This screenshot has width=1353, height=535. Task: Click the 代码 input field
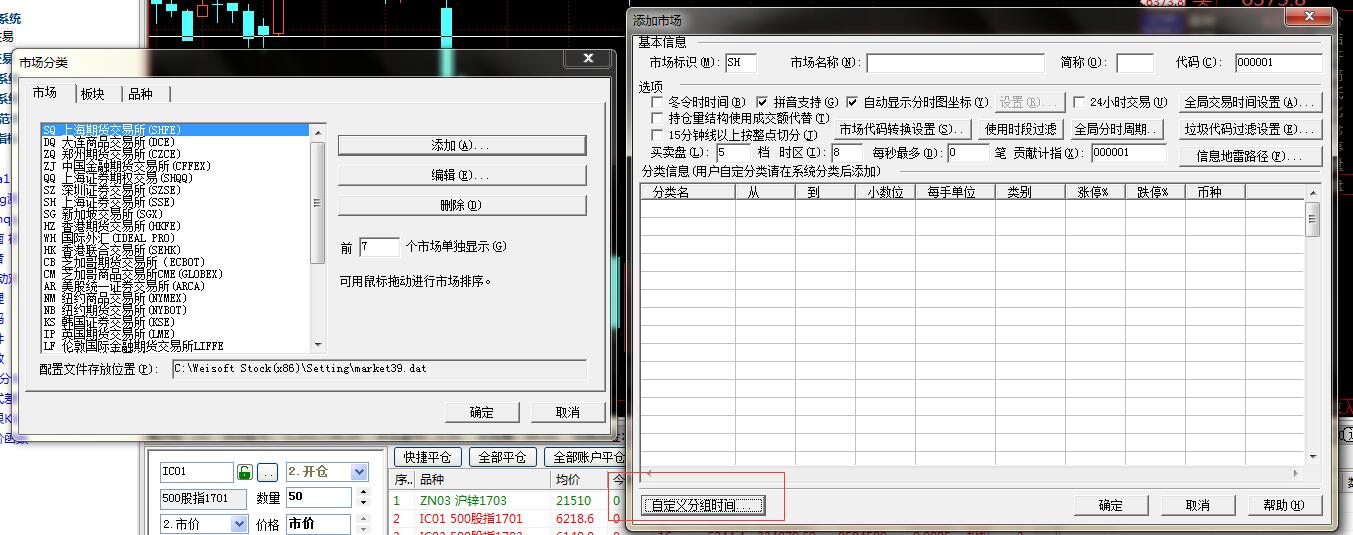[x=1278, y=63]
